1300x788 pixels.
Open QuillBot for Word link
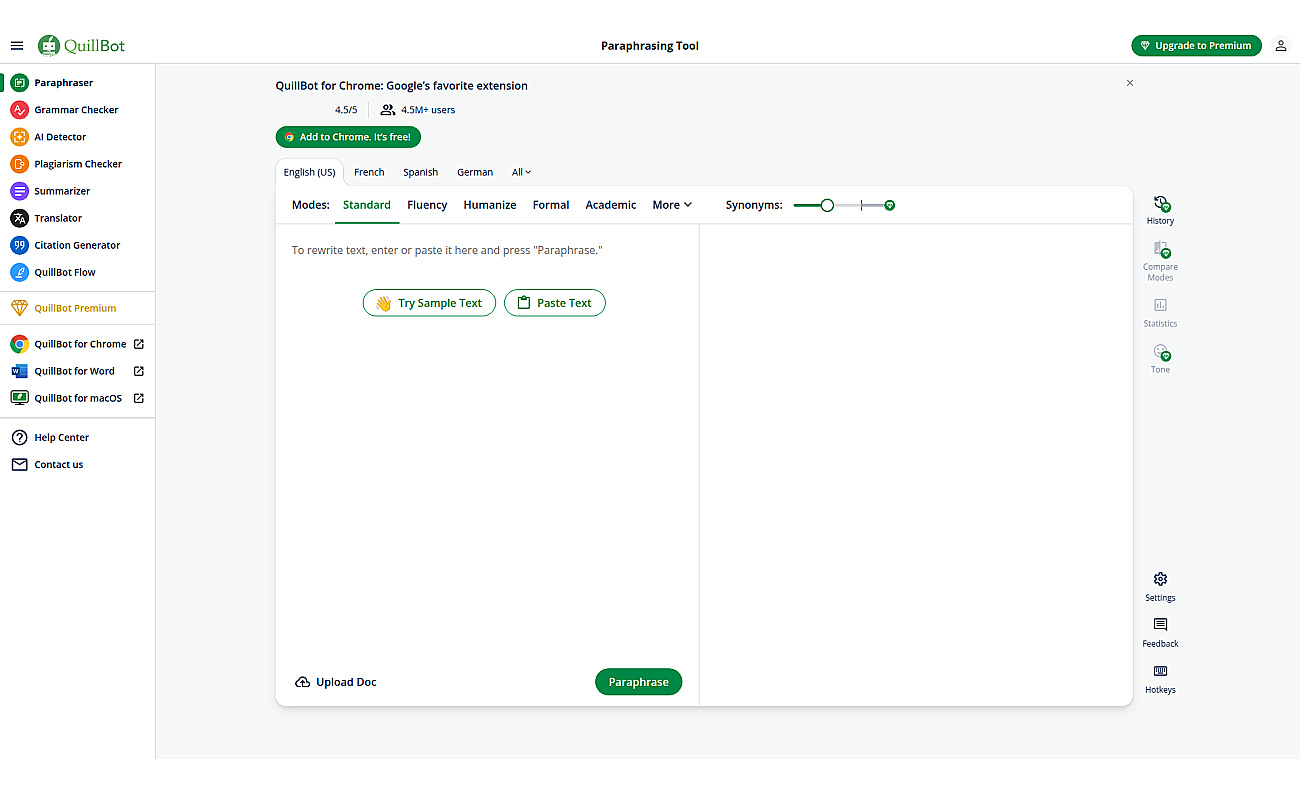pyautogui.click(x=77, y=371)
